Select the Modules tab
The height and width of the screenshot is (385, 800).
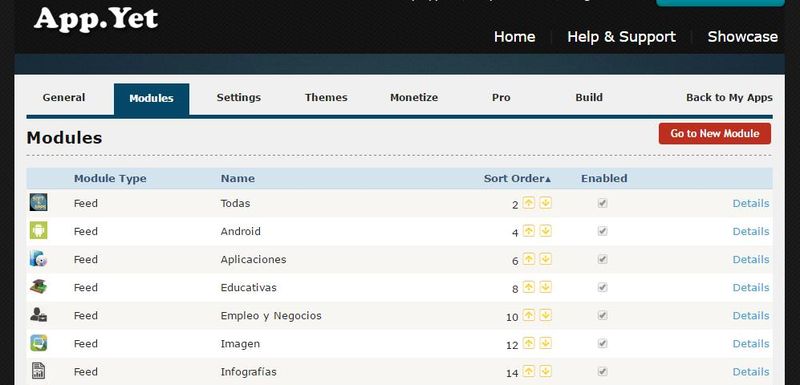tap(152, 98)
